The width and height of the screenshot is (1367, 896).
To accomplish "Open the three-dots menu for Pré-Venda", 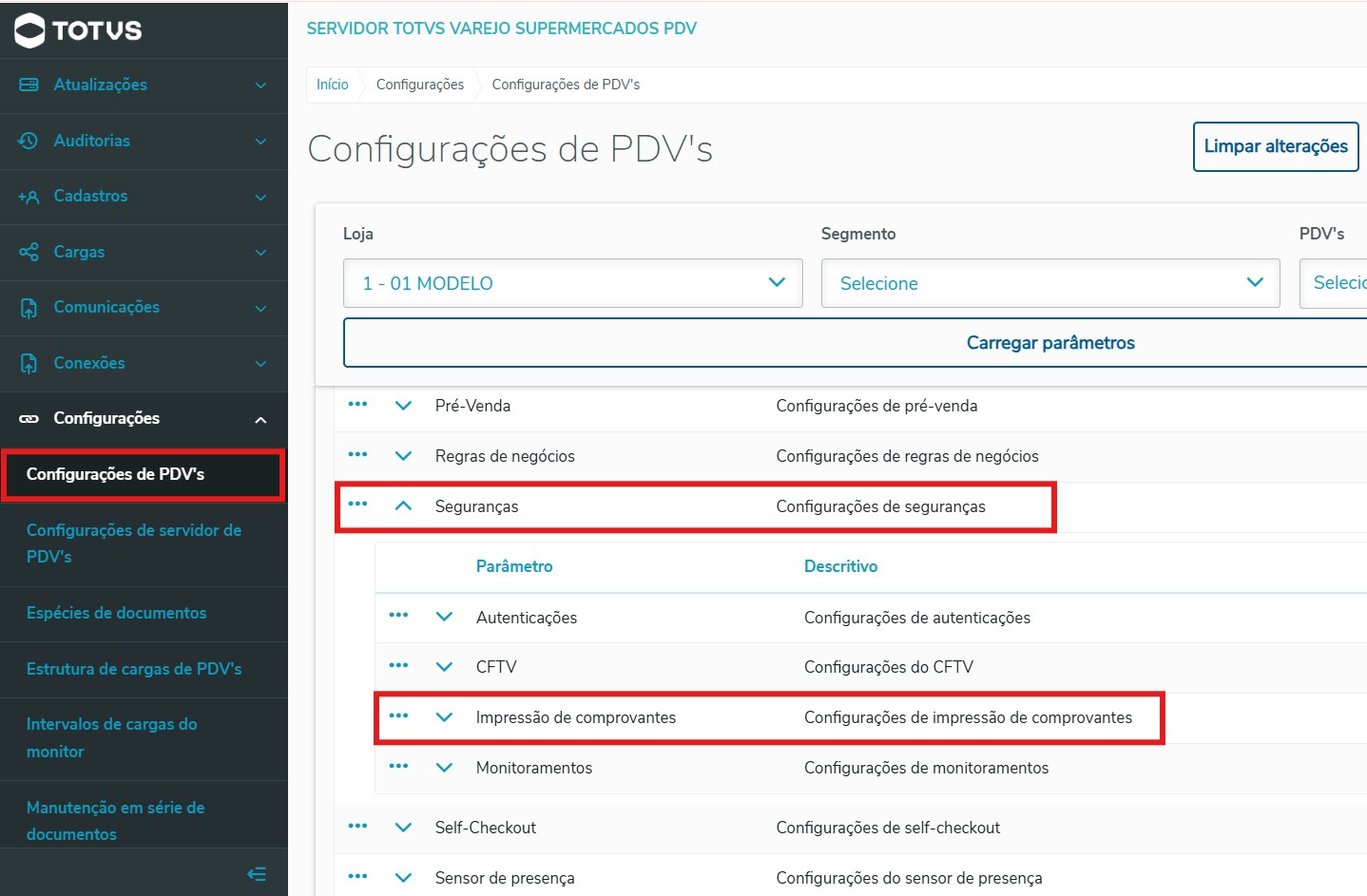I will 357,404.
